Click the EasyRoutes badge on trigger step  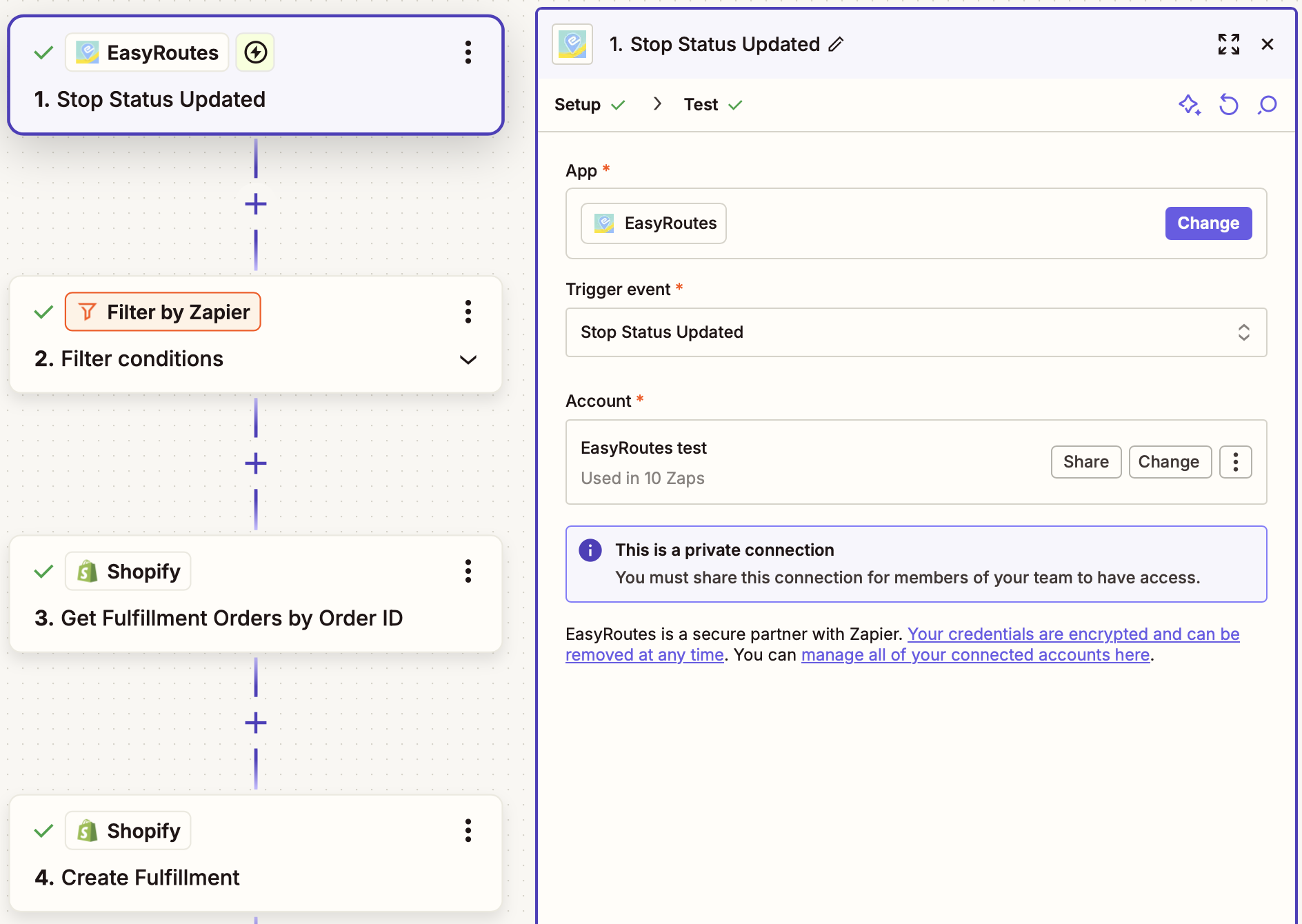pyautogui.click(x=147, y=52)
